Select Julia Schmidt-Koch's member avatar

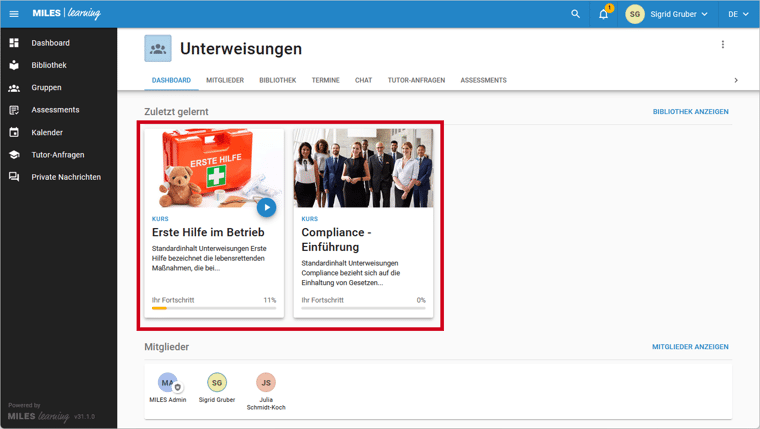point(266,383)
